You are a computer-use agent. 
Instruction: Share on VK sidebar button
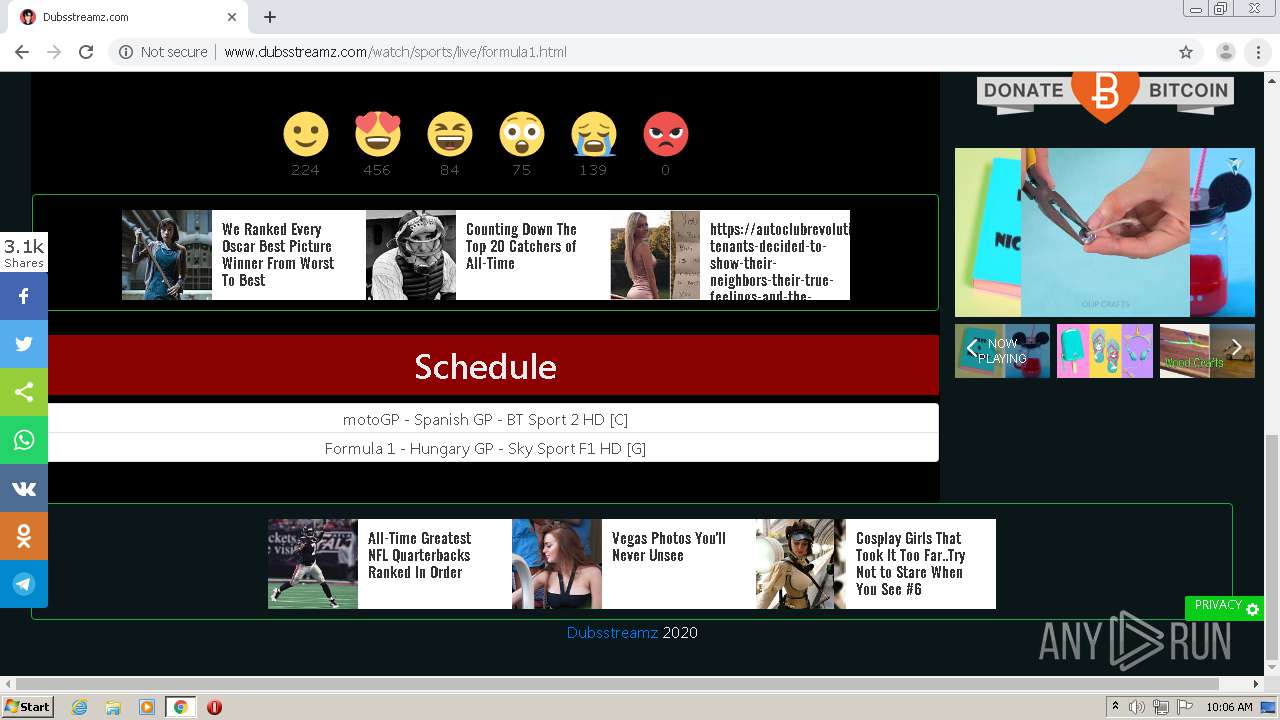click(x=24, y=488)
